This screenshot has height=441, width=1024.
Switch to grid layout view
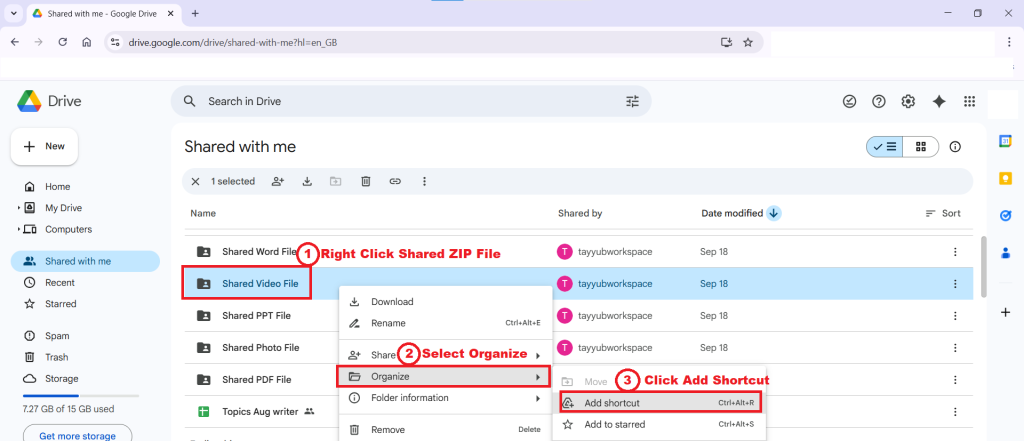click(921, 147)
